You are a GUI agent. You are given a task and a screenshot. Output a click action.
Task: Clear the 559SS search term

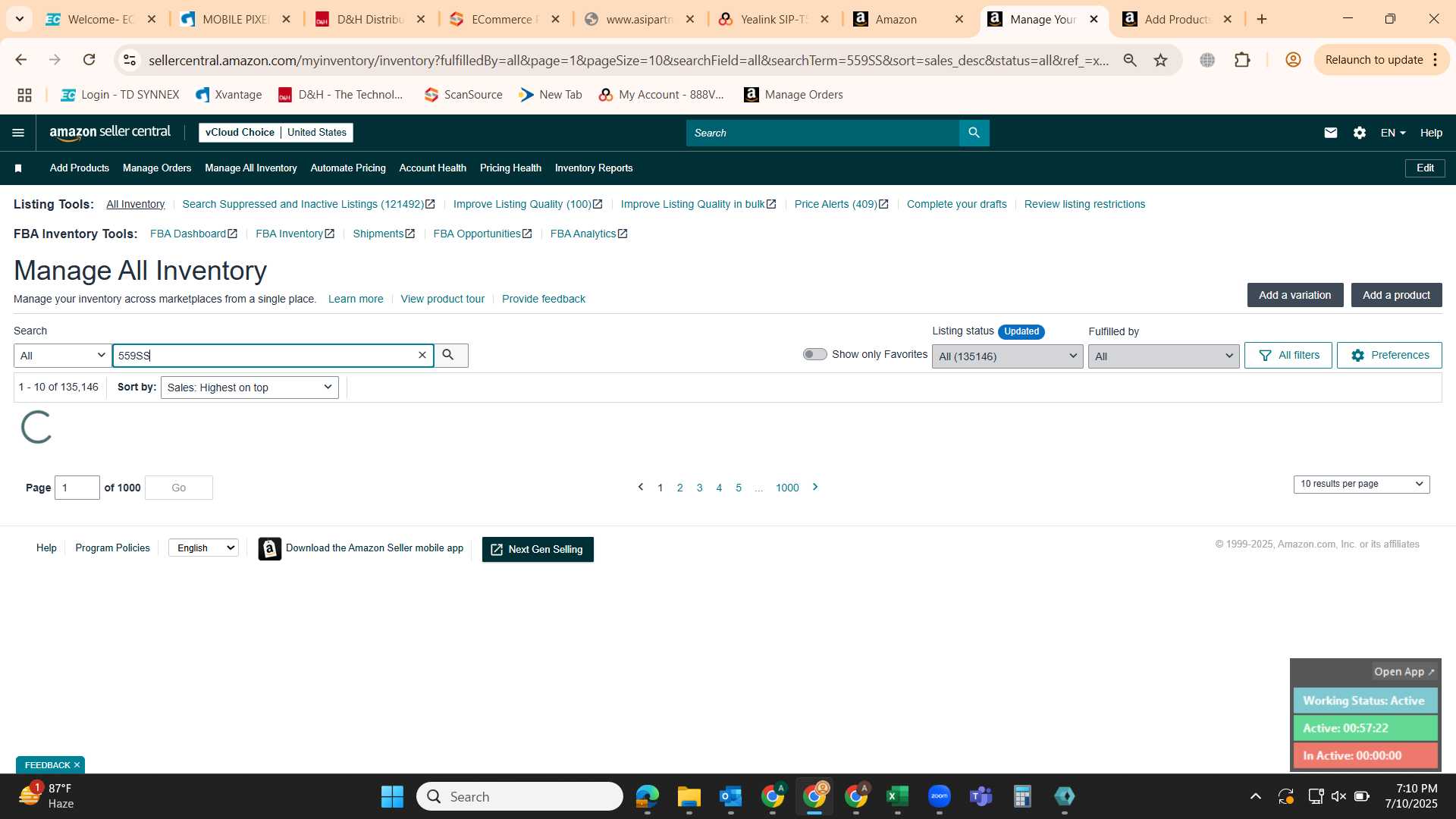(x=422, y=355)
